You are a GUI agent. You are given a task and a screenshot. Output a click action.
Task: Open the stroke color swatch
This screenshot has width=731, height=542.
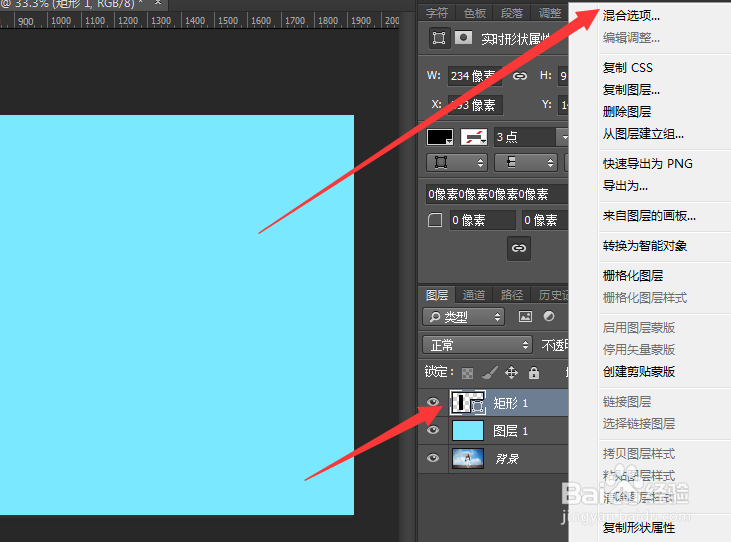(x=474, y=137)
